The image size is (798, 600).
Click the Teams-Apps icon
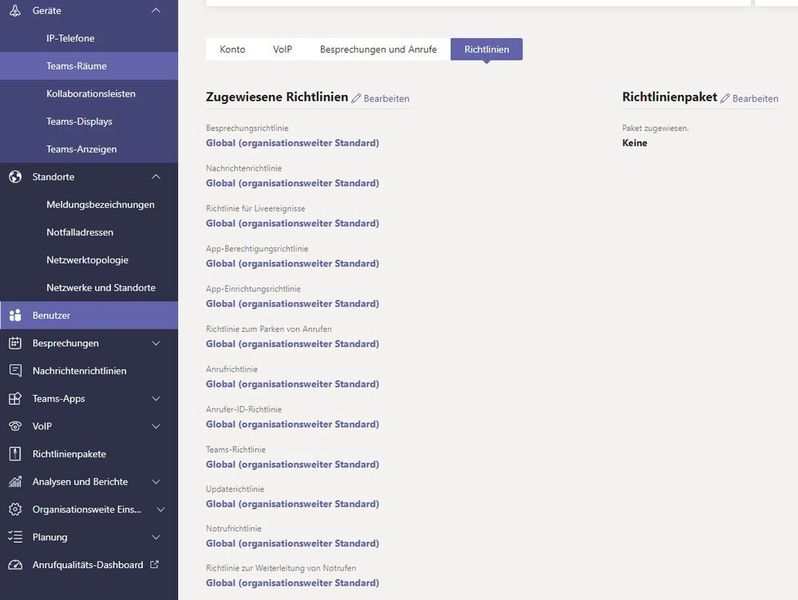pos(15,398)
